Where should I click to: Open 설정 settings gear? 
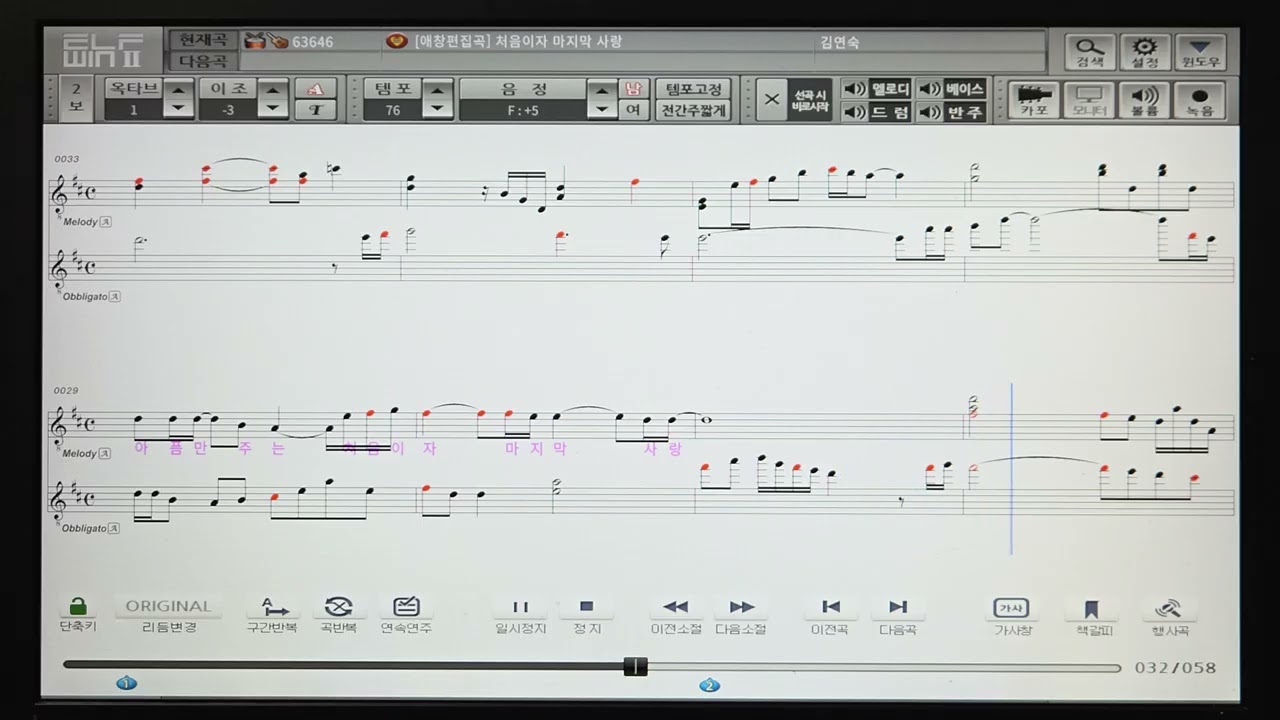(1145, 51)
